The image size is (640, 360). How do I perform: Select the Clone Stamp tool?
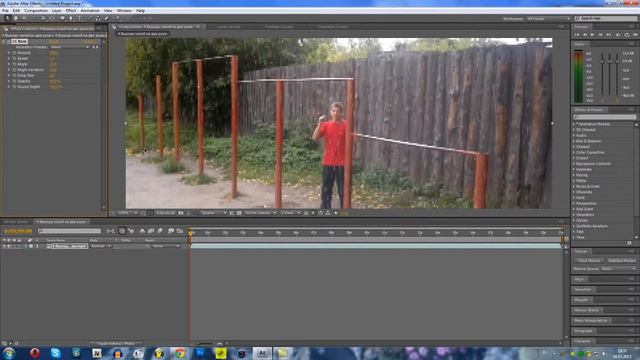pos(98,18)
